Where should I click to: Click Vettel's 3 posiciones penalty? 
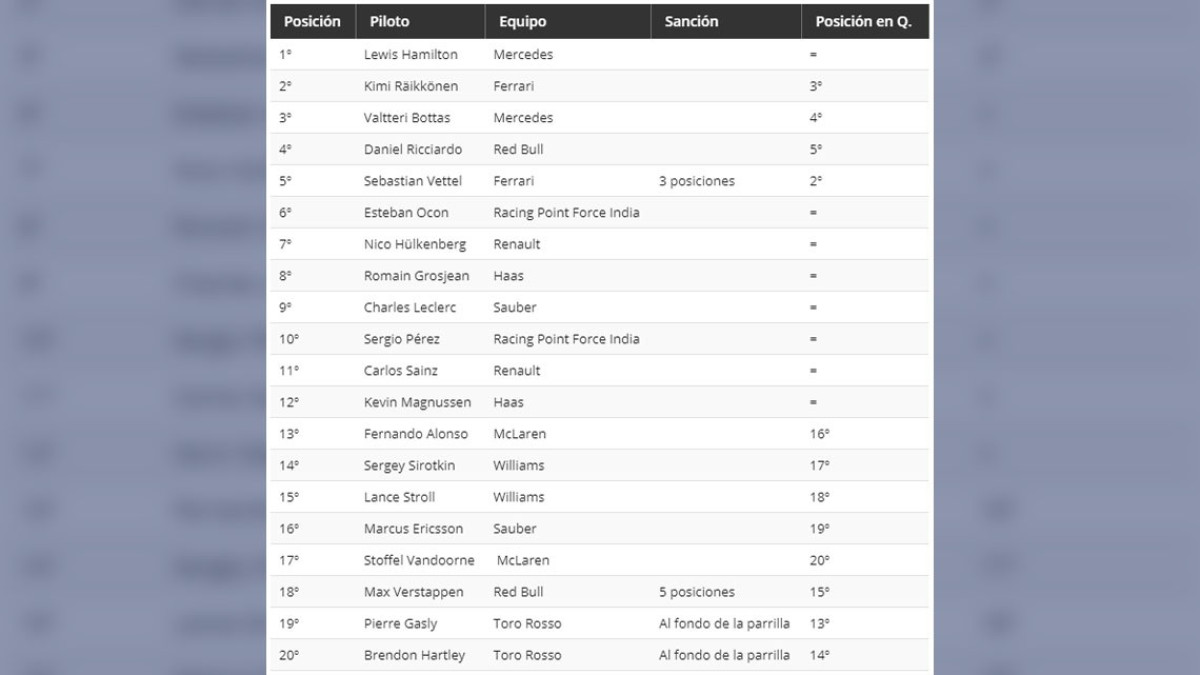pos(697,181)
